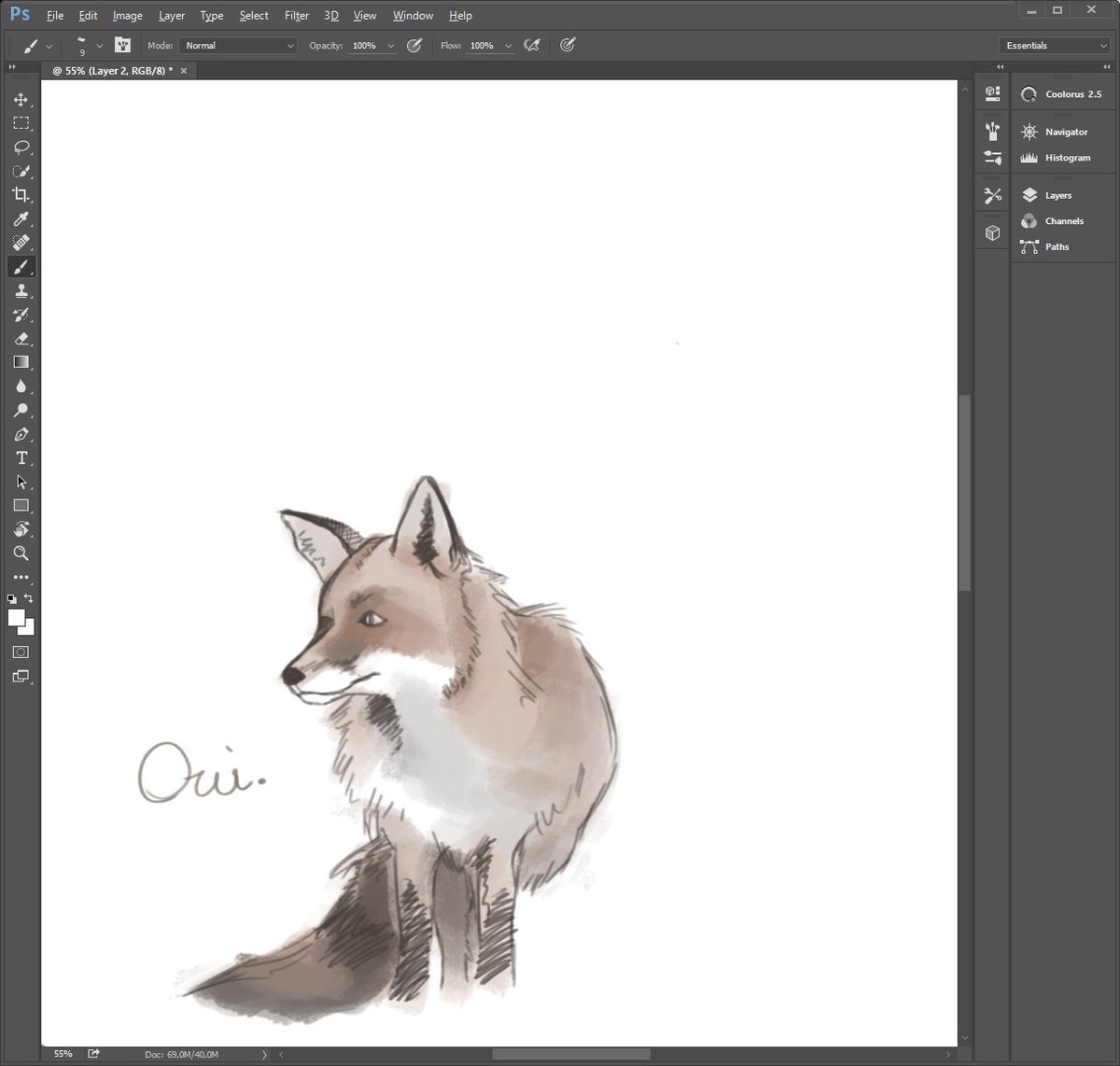Viewport: 1120px width, 1066px height.
Task: Select the Path Selection tool
Action: click(x=21, y=482)
